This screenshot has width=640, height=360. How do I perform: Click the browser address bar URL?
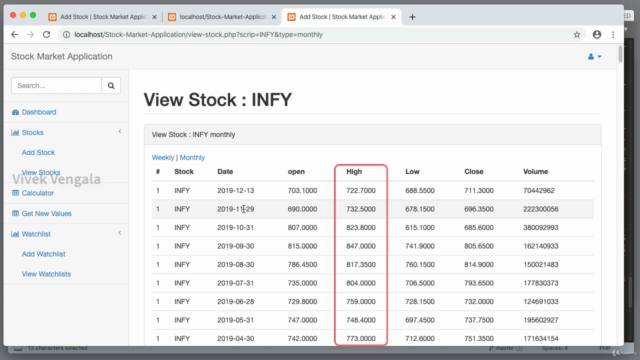click(x=198, y=35)
